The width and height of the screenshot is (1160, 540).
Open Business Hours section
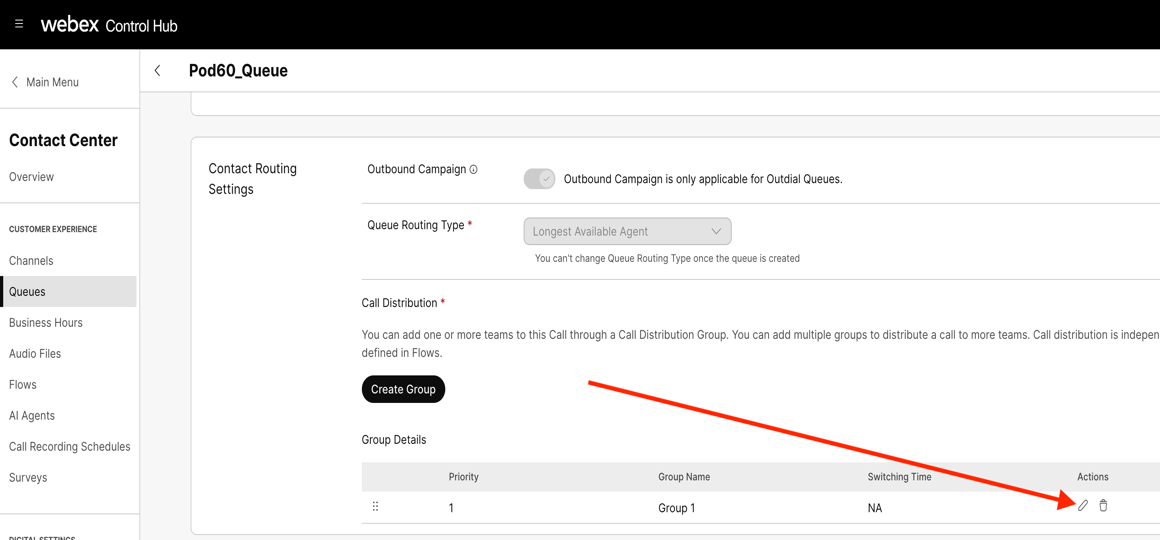pyautogui.click(x=46, y=323)
